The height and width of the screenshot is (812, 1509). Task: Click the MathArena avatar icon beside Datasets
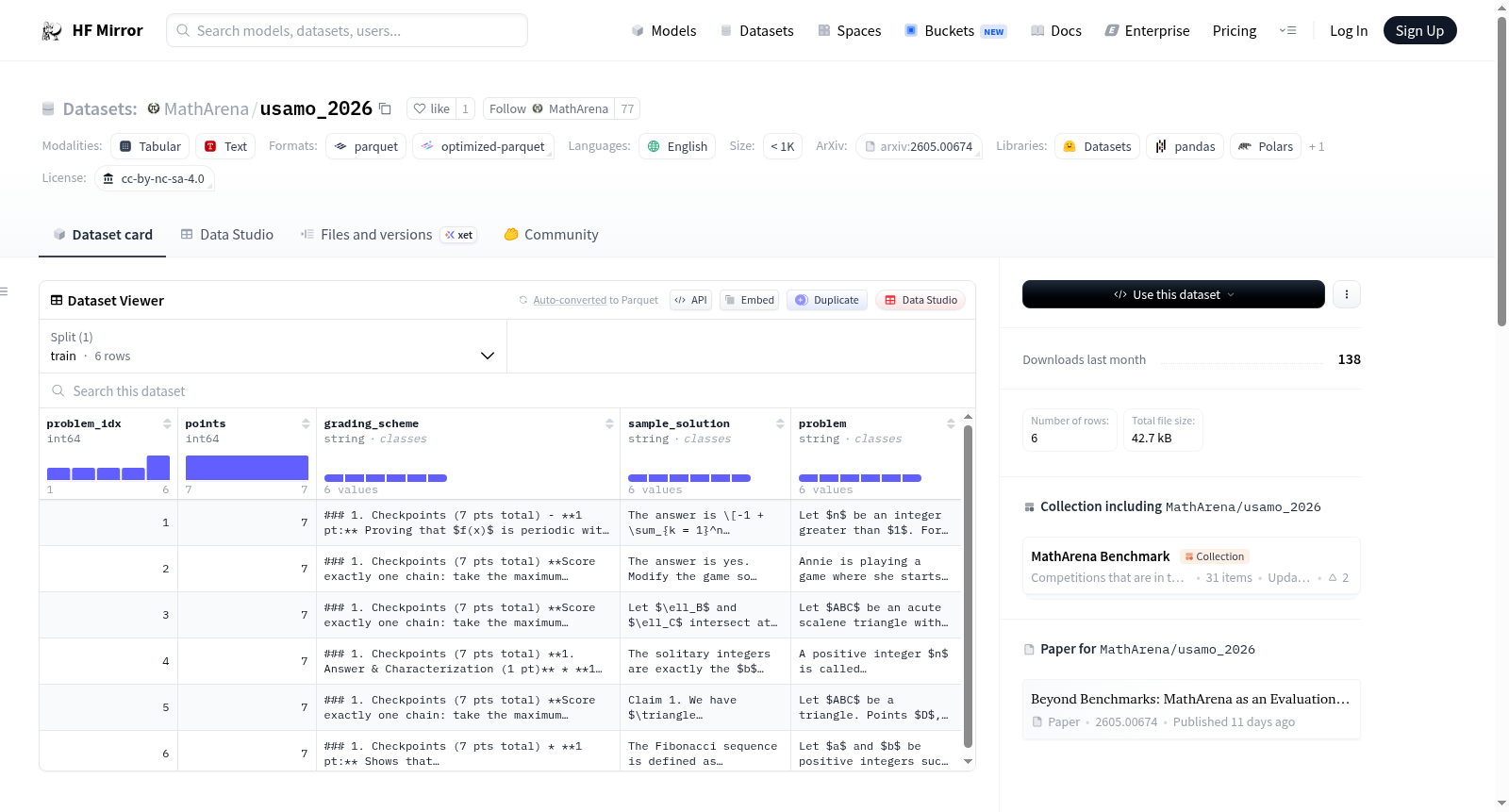154,108
